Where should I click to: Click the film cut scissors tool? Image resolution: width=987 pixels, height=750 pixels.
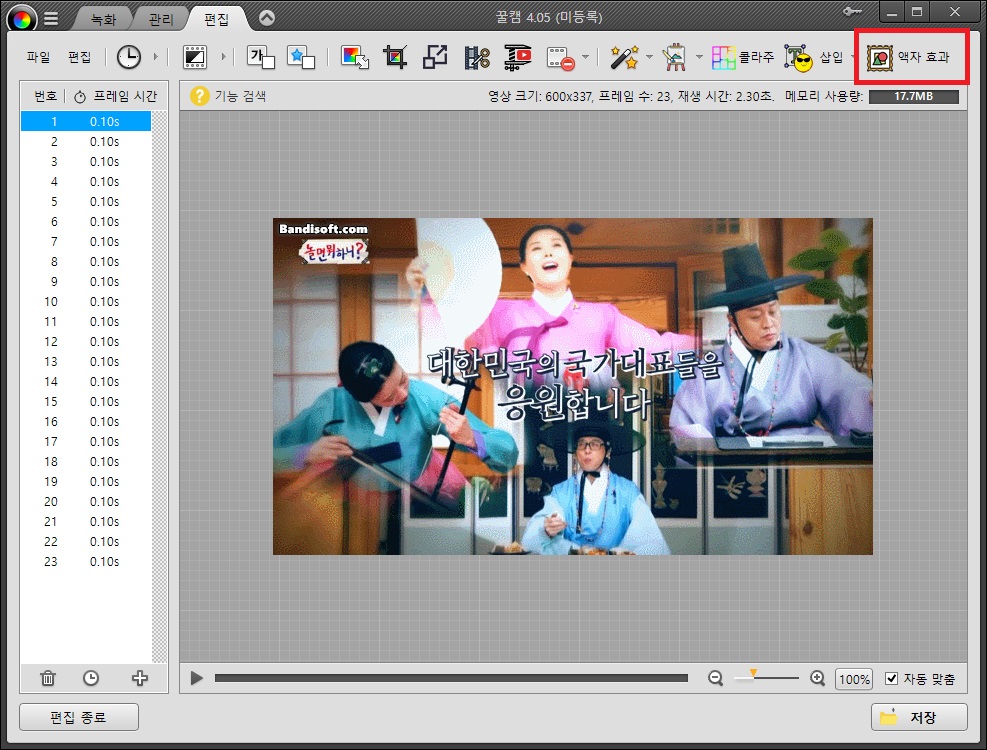pyautogui.click(x=477, y=57)
